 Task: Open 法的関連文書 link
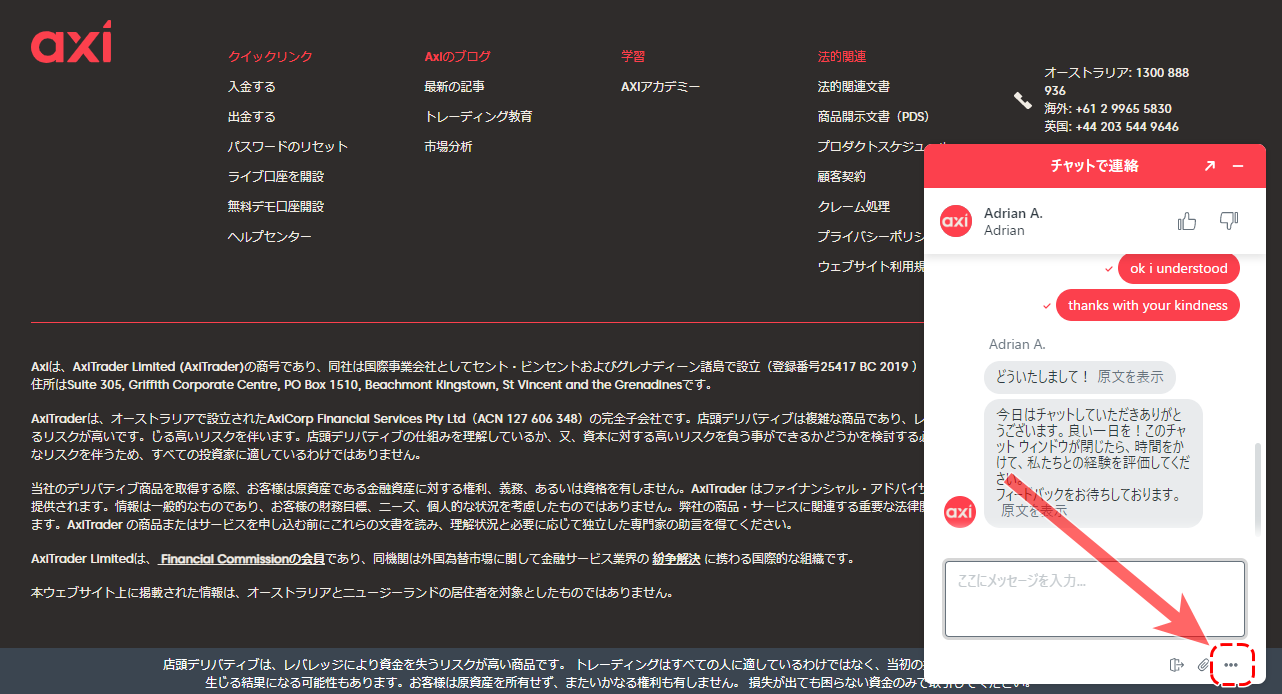pos(854,87)
